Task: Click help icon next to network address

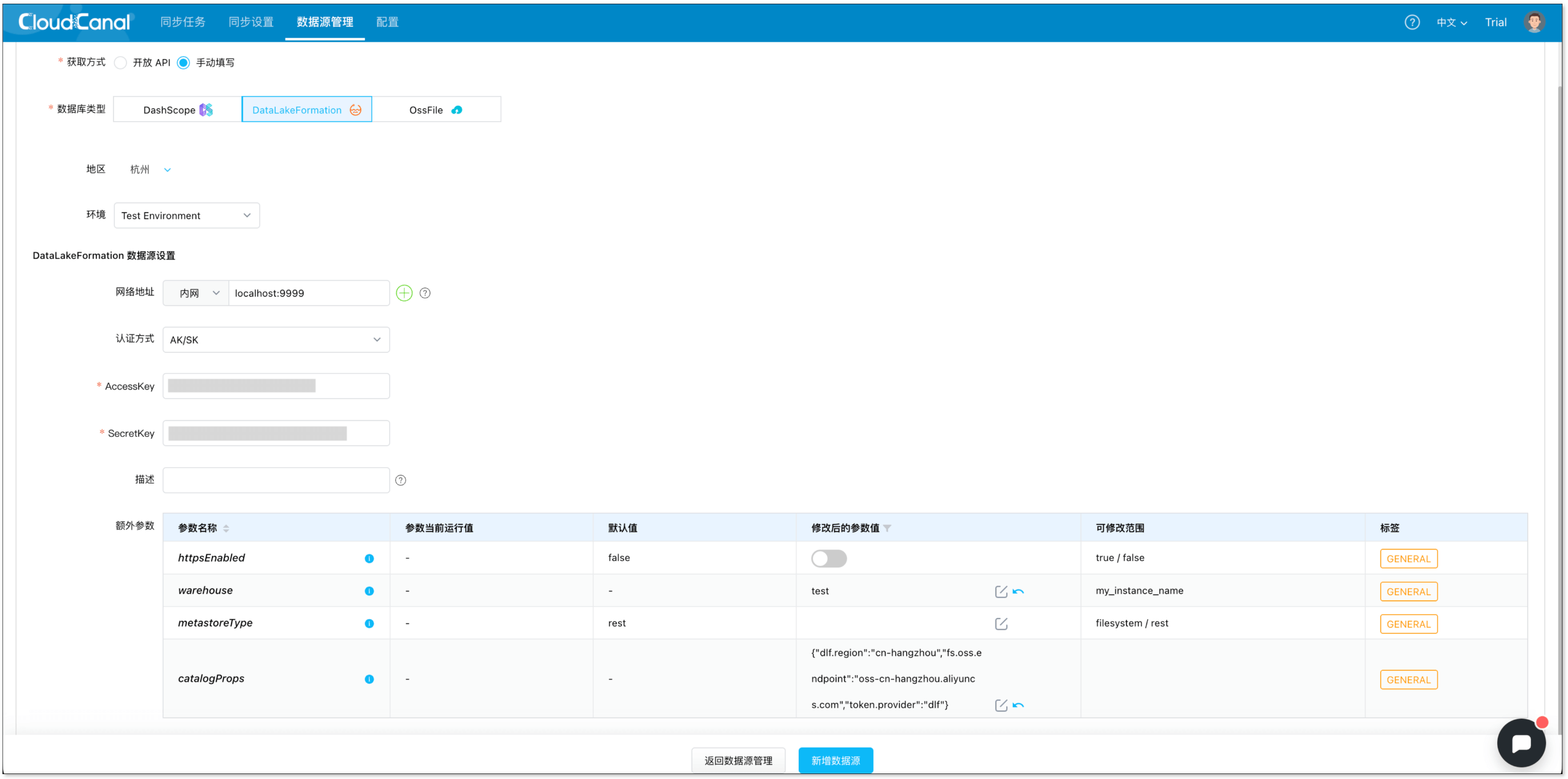Action: click(x=425, y=293)
